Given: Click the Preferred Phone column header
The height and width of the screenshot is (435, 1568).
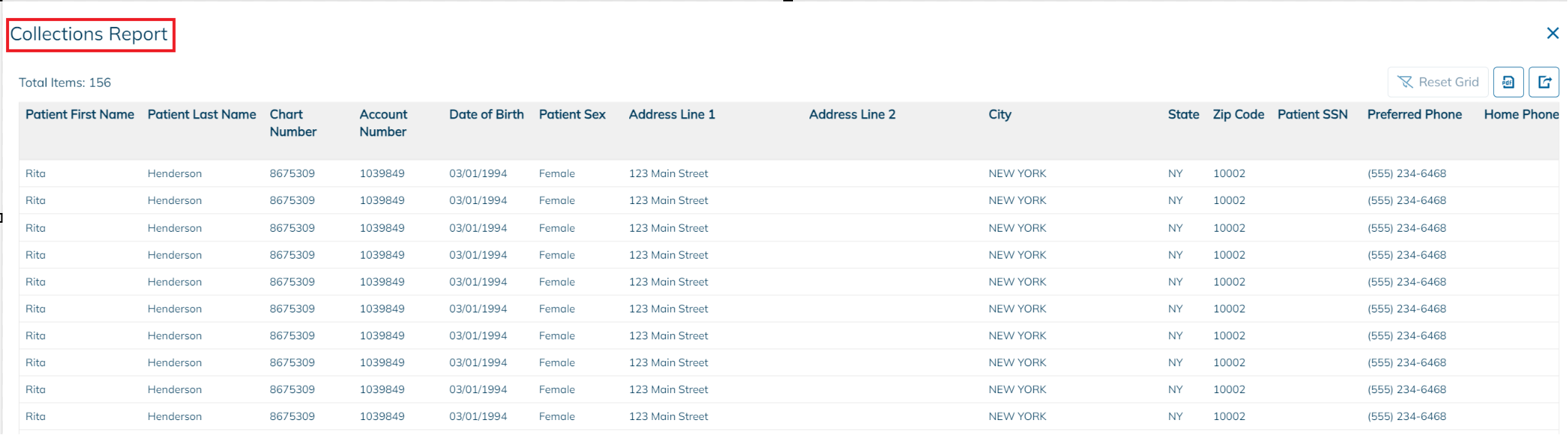Looking at the screenshot, I should point(1414,114).
